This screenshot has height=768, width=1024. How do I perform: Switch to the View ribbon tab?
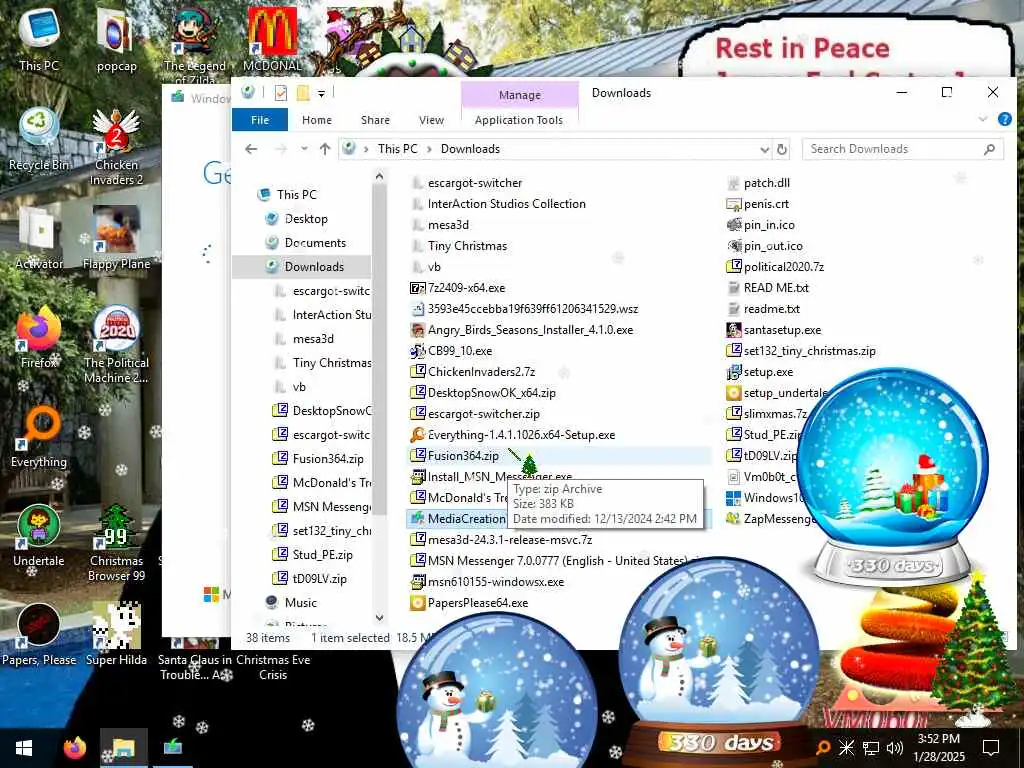tap(431, 120)
